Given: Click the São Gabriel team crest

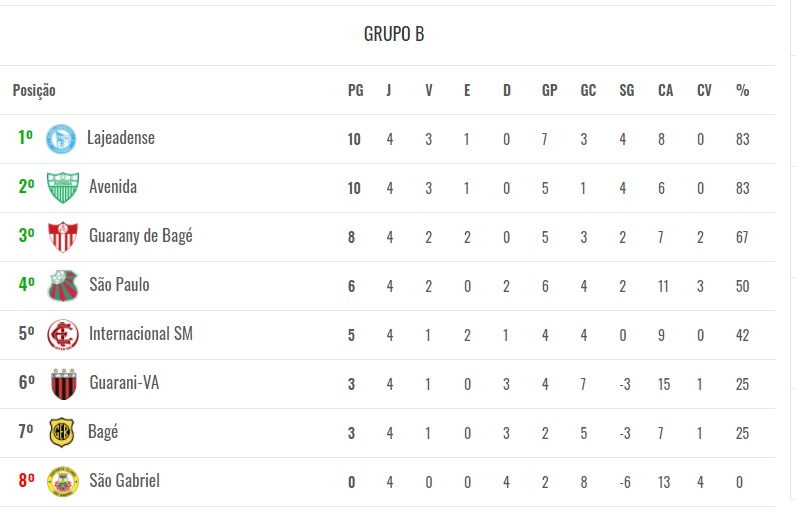Looking at the screenshot, I should (x=63, y=481).
